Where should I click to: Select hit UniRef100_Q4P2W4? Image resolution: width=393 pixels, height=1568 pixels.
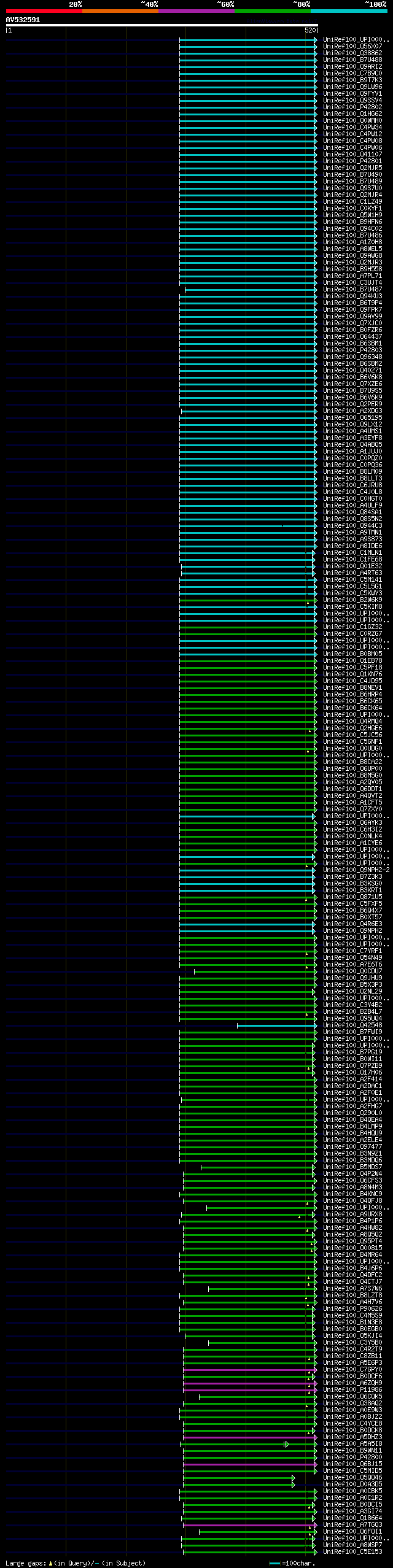(352, 1174)
